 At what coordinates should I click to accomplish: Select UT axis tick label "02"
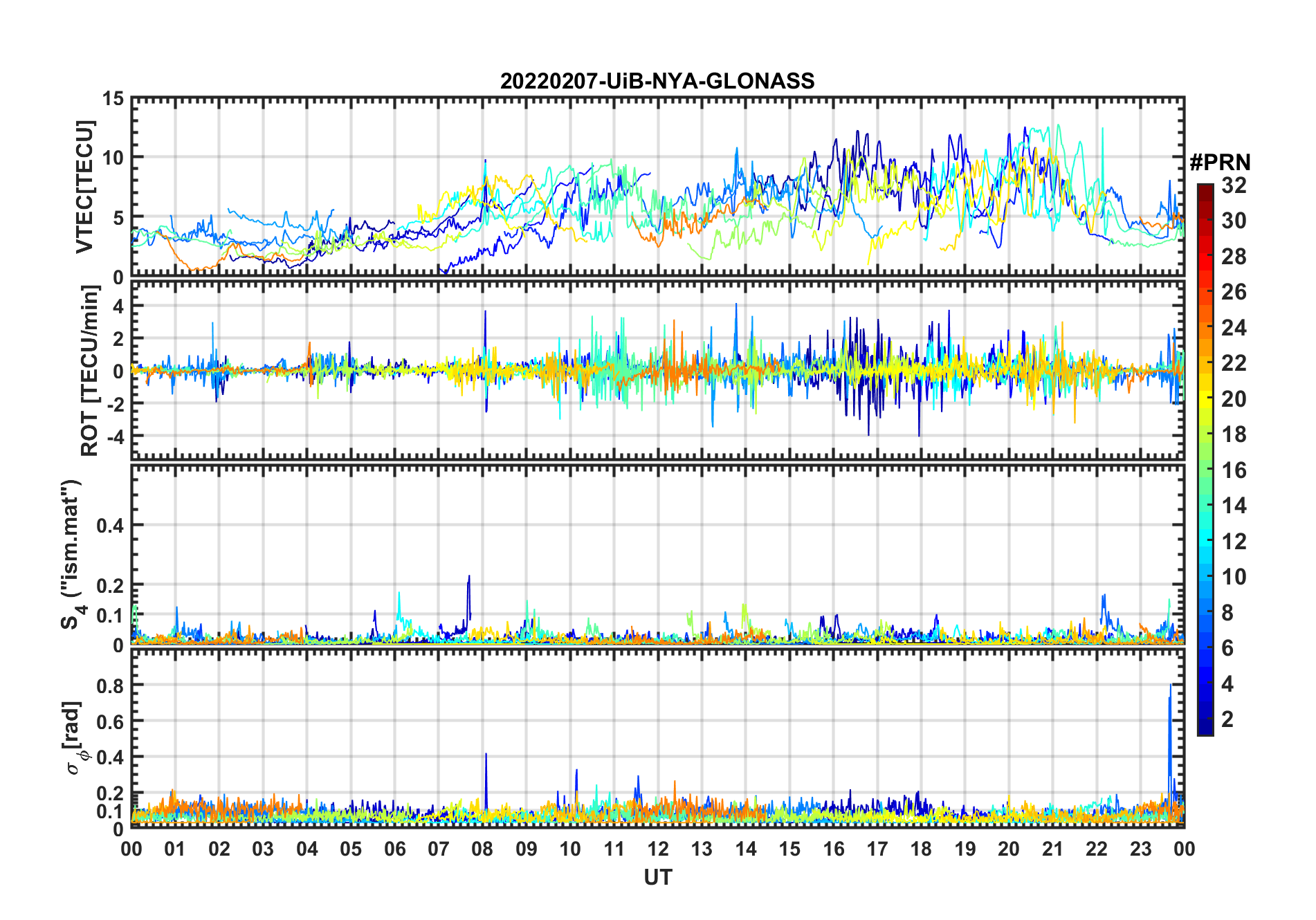[219, 849]
